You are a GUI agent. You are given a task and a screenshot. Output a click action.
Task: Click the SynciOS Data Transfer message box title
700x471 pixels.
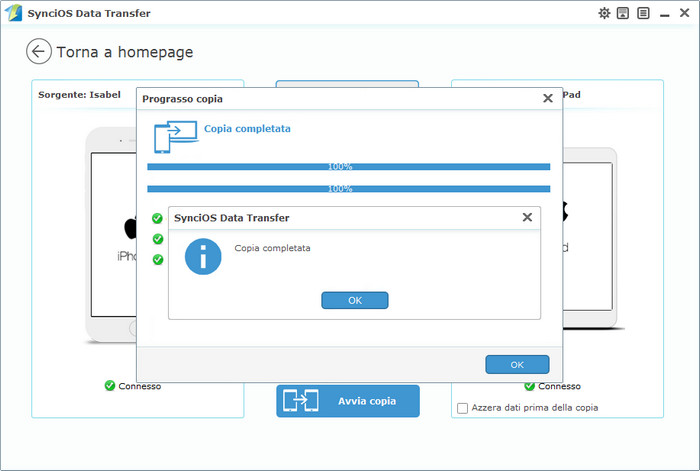[x=231, y=218]
